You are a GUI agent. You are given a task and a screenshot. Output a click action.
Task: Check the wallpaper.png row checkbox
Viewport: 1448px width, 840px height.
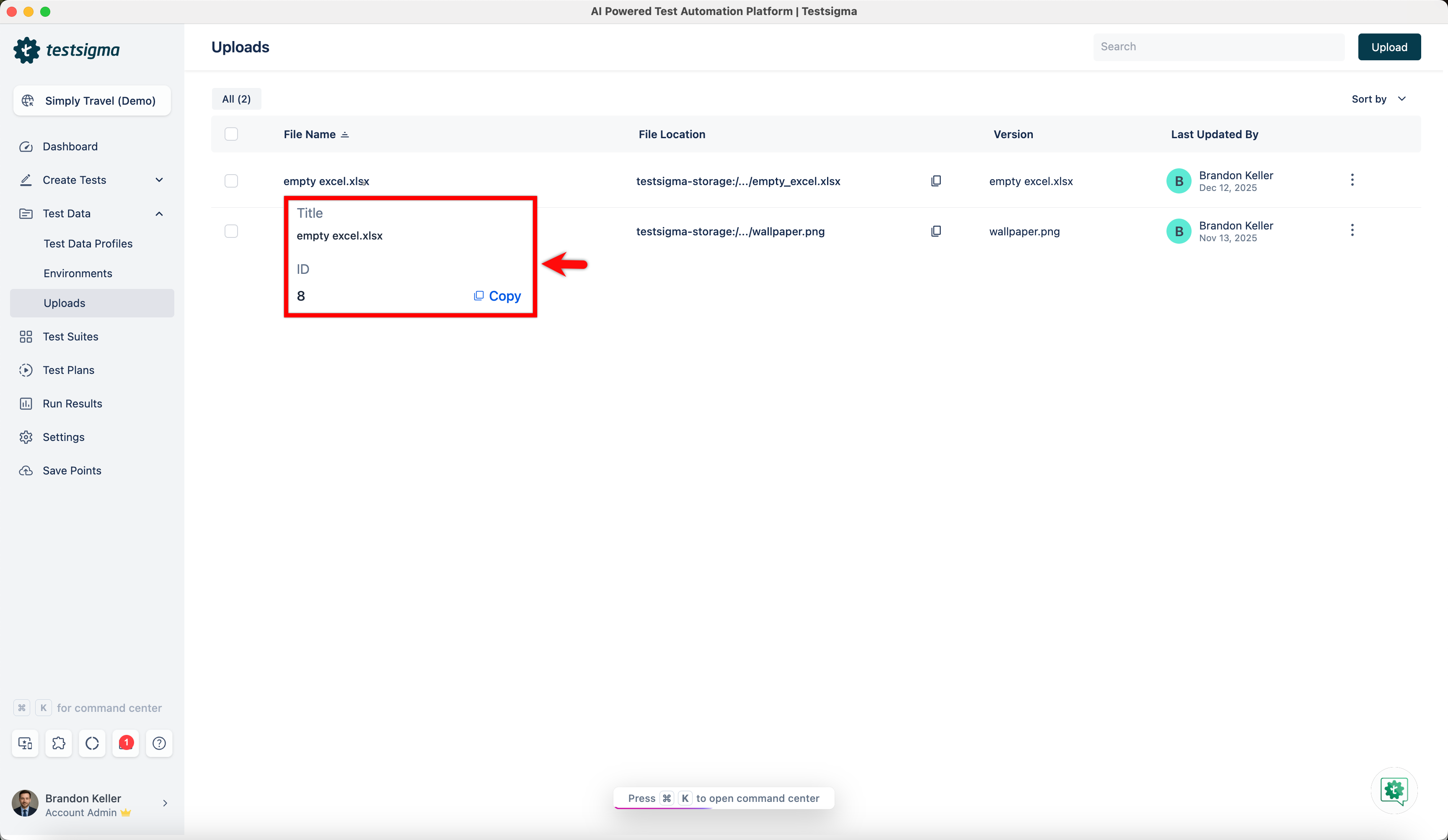(231, 231)
